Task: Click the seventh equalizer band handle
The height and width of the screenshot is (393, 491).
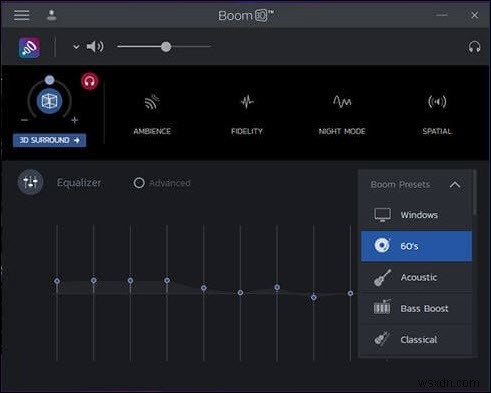Action: click(x=277, y=287)
